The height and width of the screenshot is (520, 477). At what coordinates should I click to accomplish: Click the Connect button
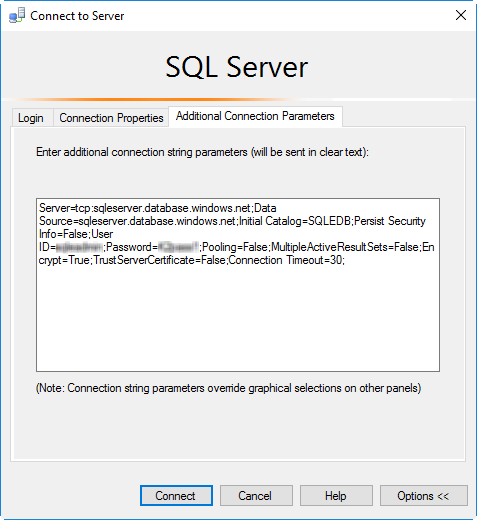176,496
